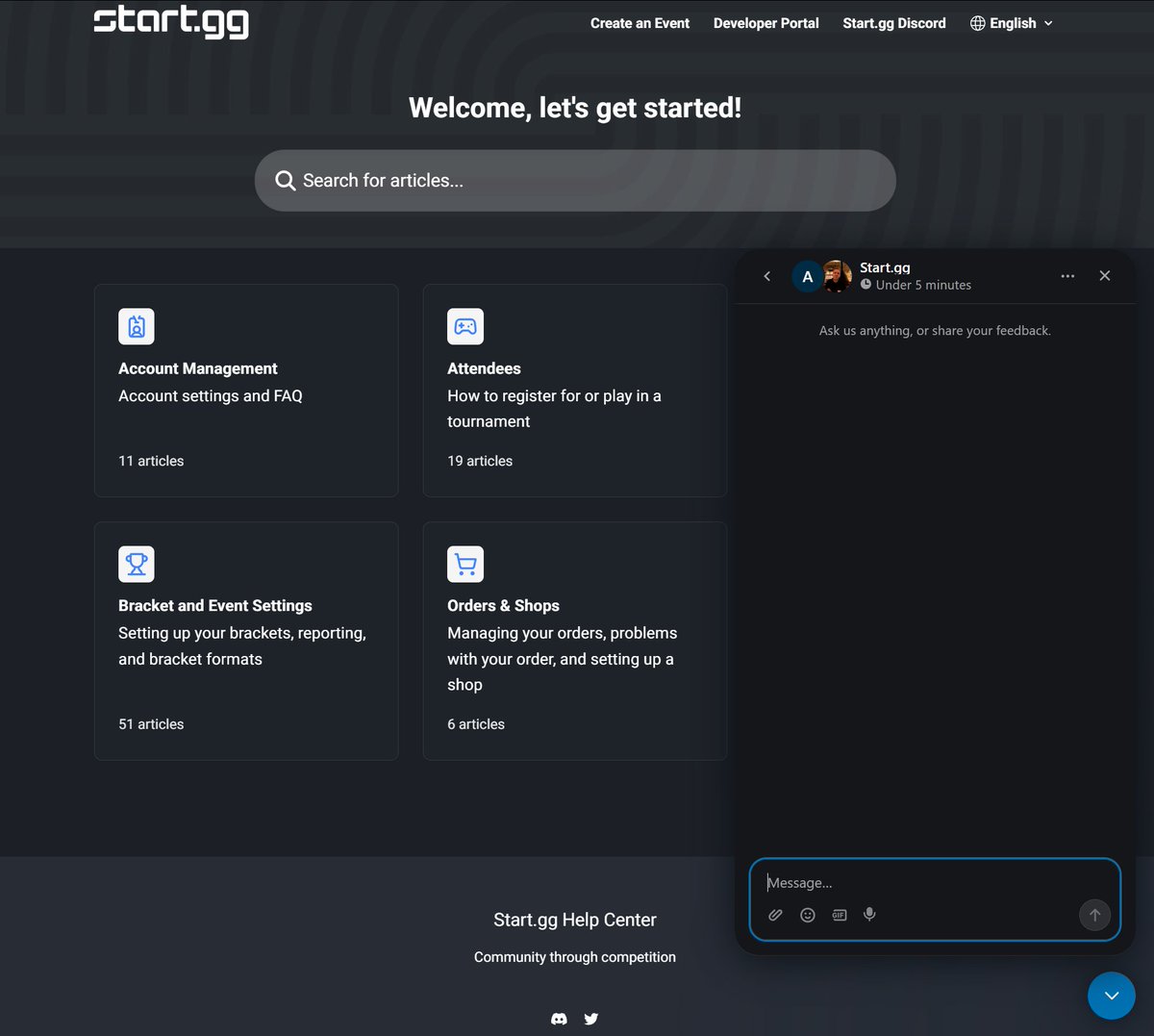Click the 'A' avatar circle in chat

(x=807, y=277)
